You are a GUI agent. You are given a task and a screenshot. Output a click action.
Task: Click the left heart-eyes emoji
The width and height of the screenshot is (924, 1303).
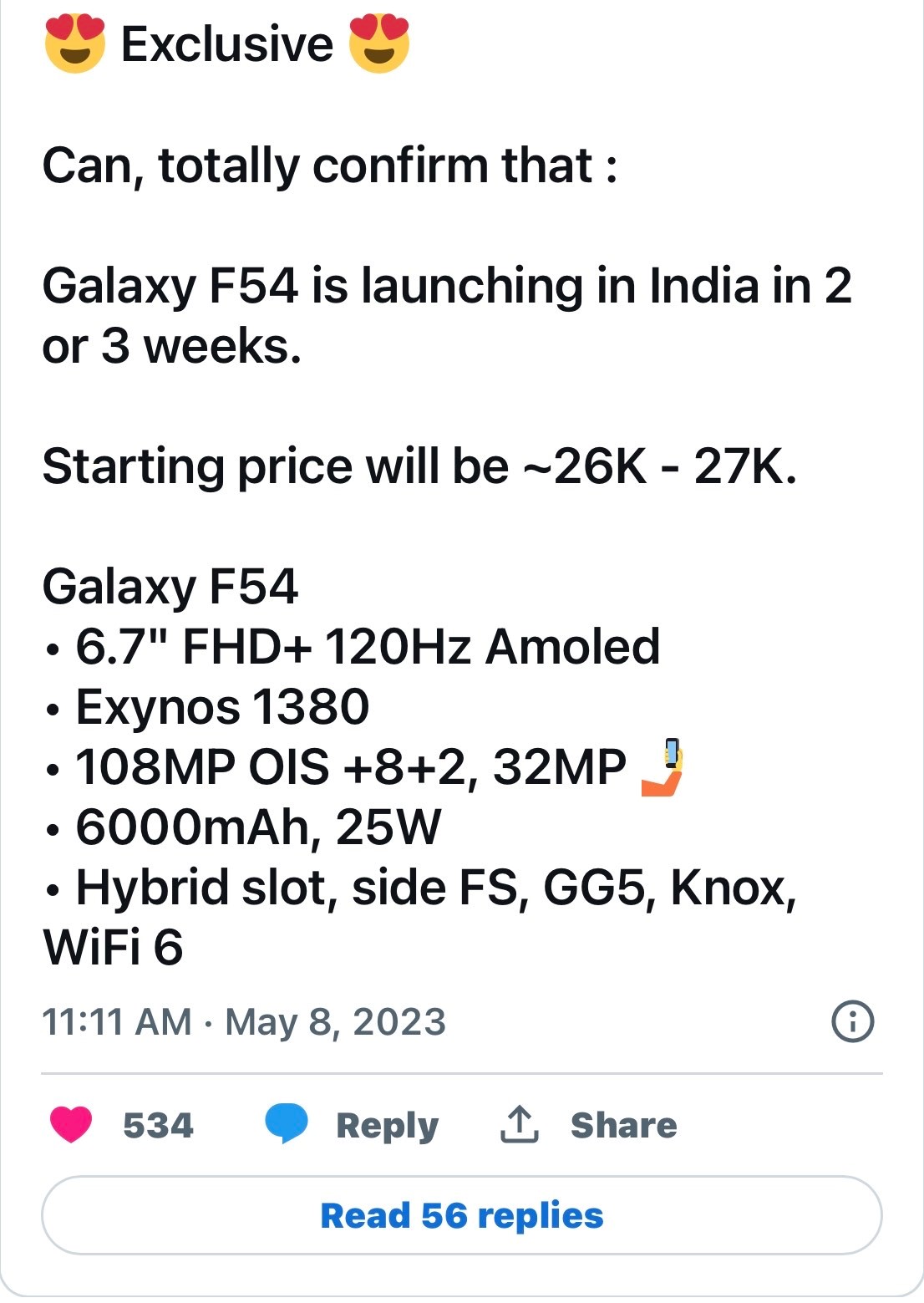75,43
